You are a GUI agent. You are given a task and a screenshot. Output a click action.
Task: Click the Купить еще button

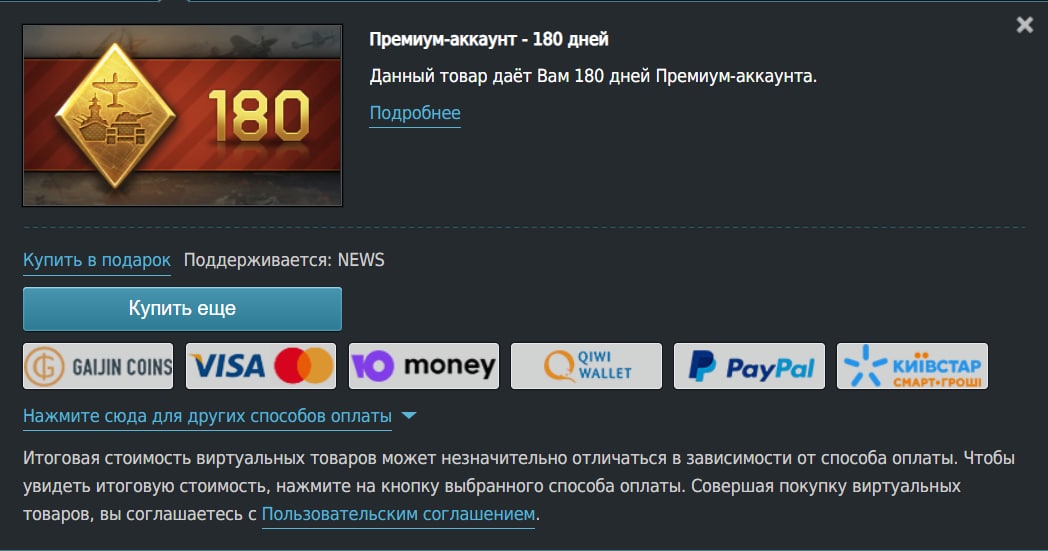click(182, 309)
